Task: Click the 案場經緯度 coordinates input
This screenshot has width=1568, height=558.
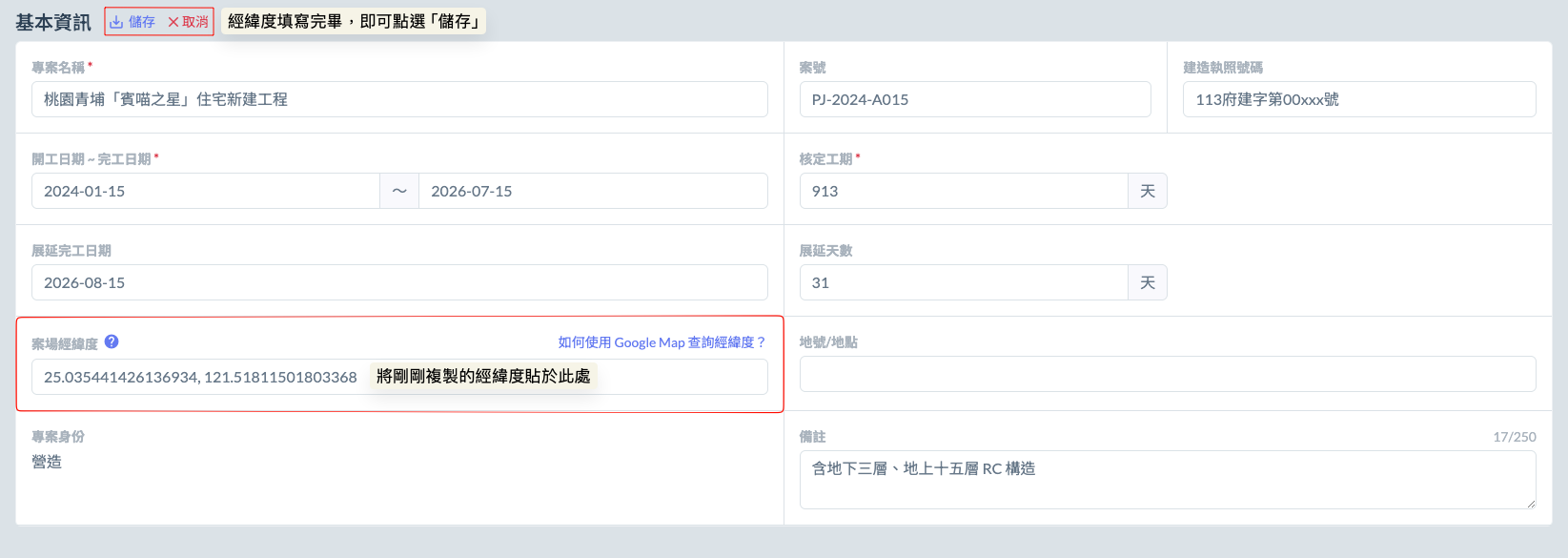Action: point(200,377)
